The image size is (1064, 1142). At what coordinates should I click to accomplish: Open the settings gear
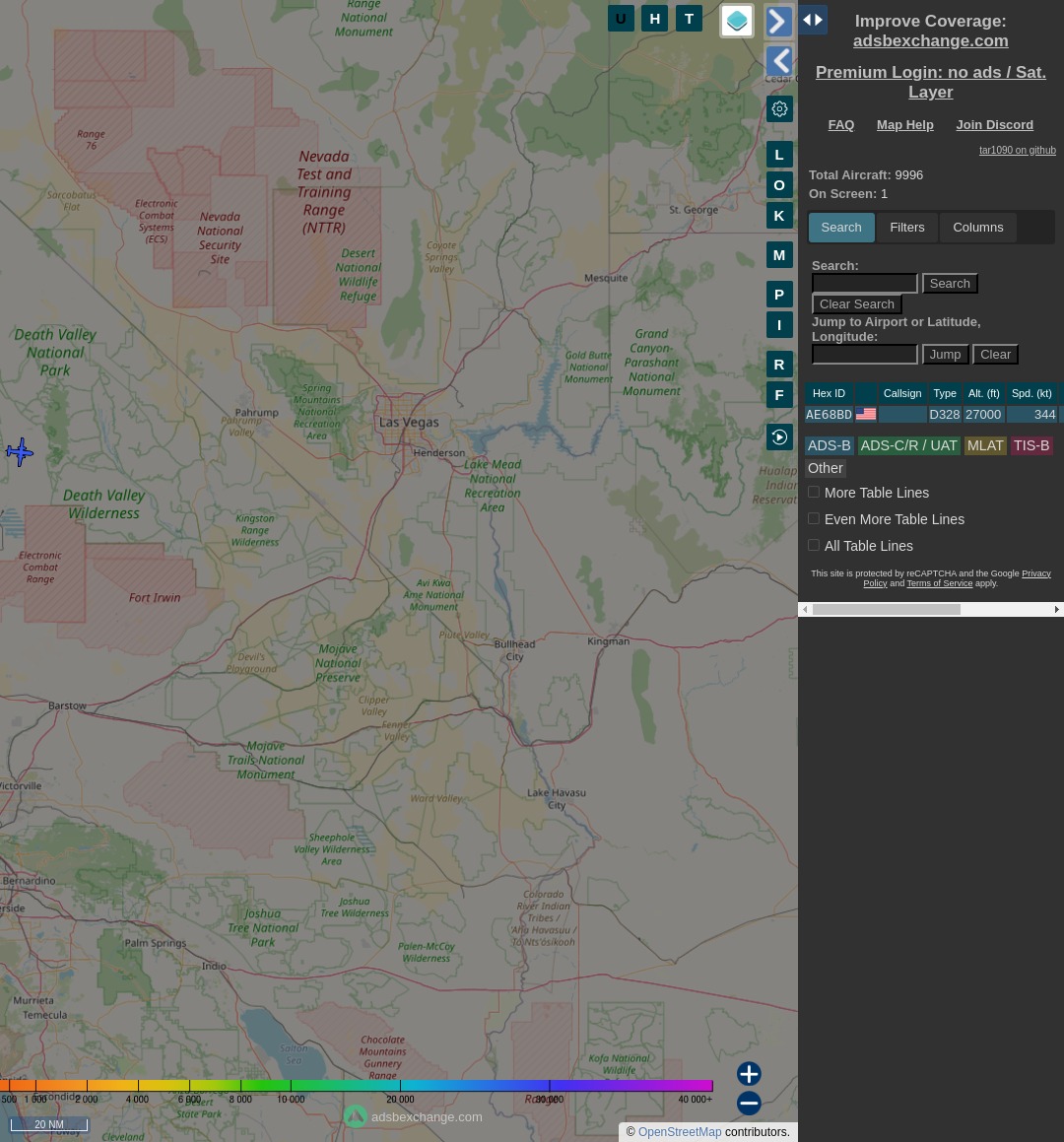(779, 109)
